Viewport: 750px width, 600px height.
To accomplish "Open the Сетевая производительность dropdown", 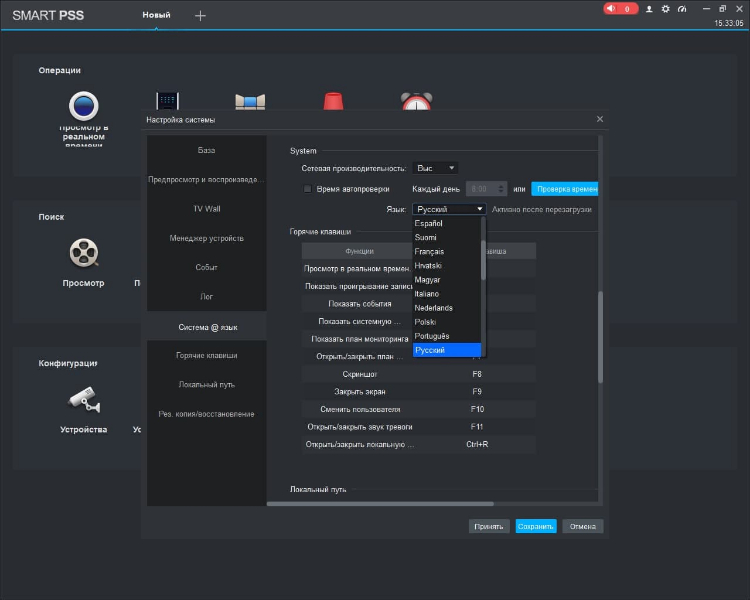I will (x=435, y=168).
